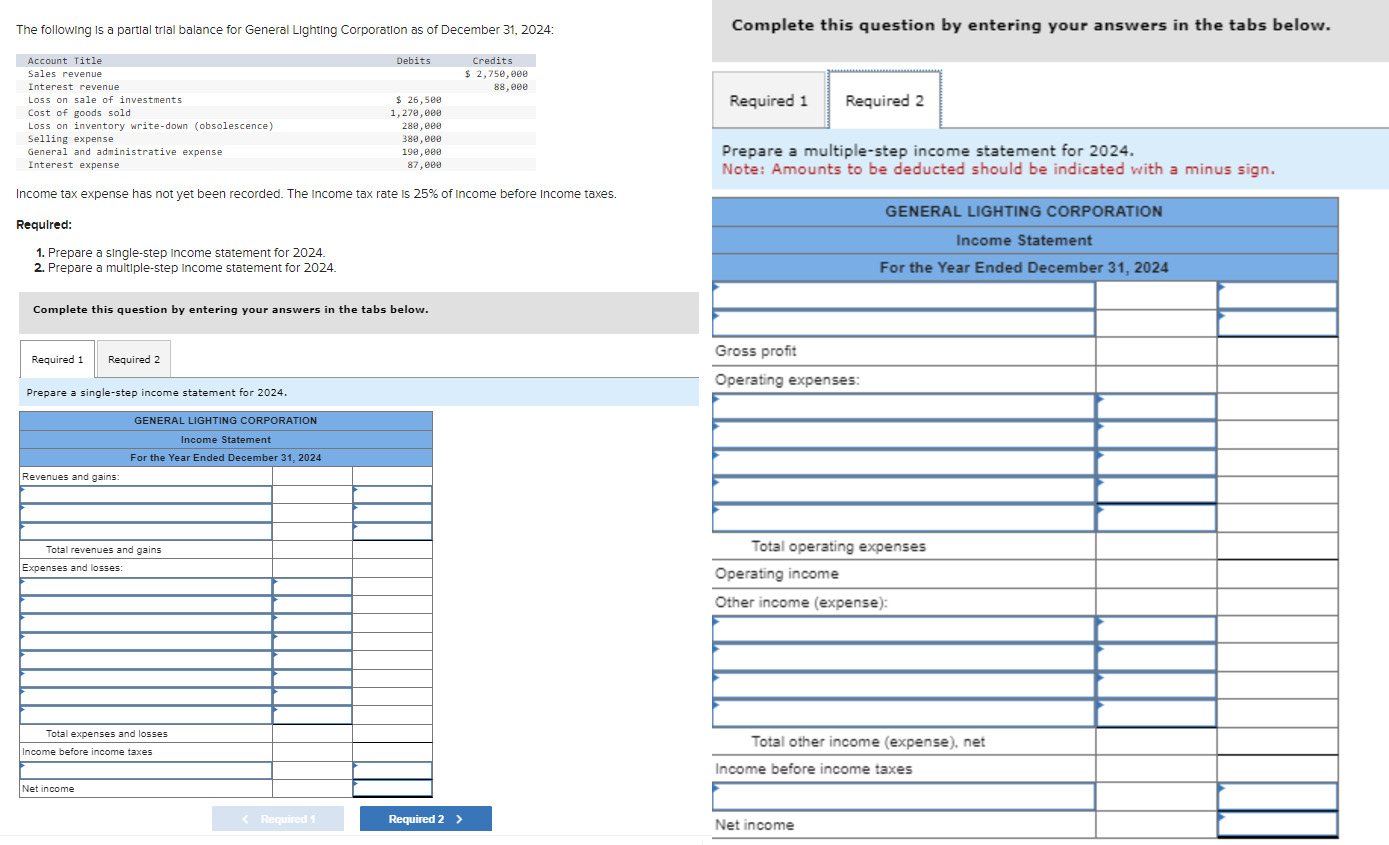Click the '1,270,000' debit value
Screen dimensions: 1389x845
coord(416,113)
